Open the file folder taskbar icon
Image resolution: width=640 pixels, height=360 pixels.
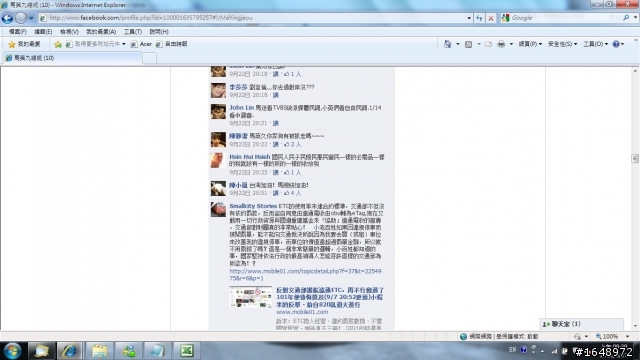[99, 351]
